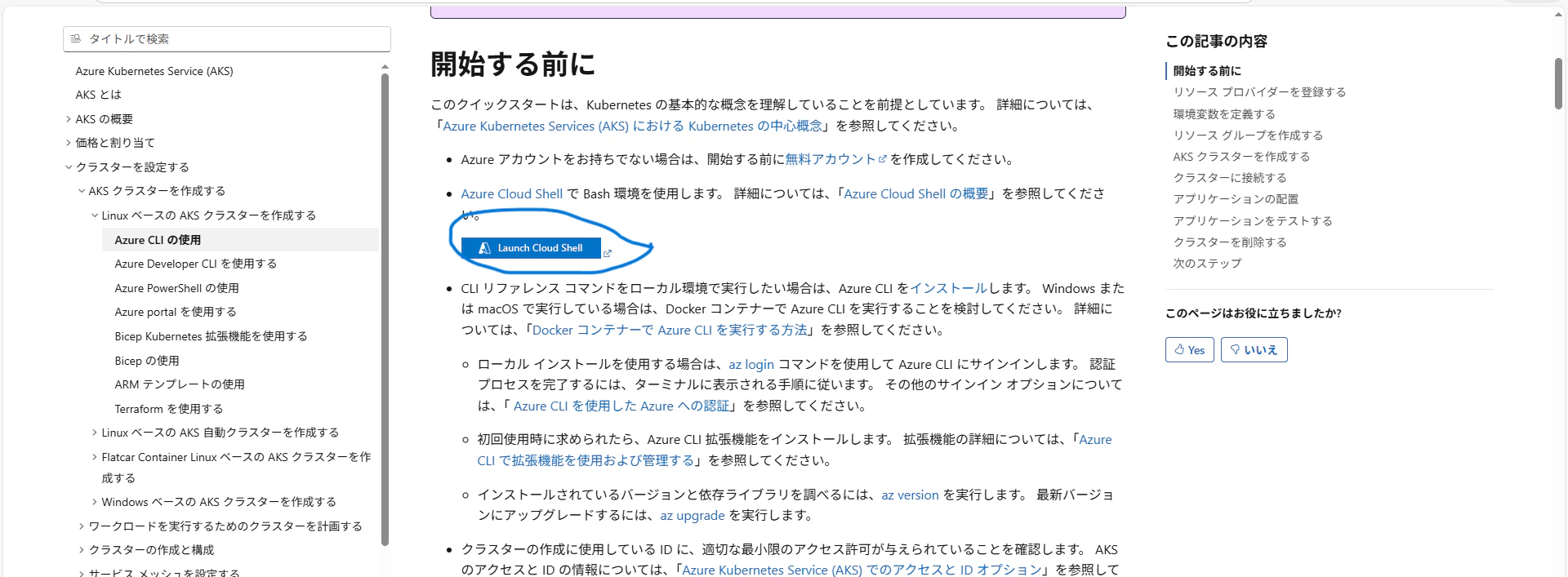Click the sidebar scrollbar up arrow
Image resolution: width=1568 pixels, height=577 pixels.
pyautogui.click(x=385, y=67)
